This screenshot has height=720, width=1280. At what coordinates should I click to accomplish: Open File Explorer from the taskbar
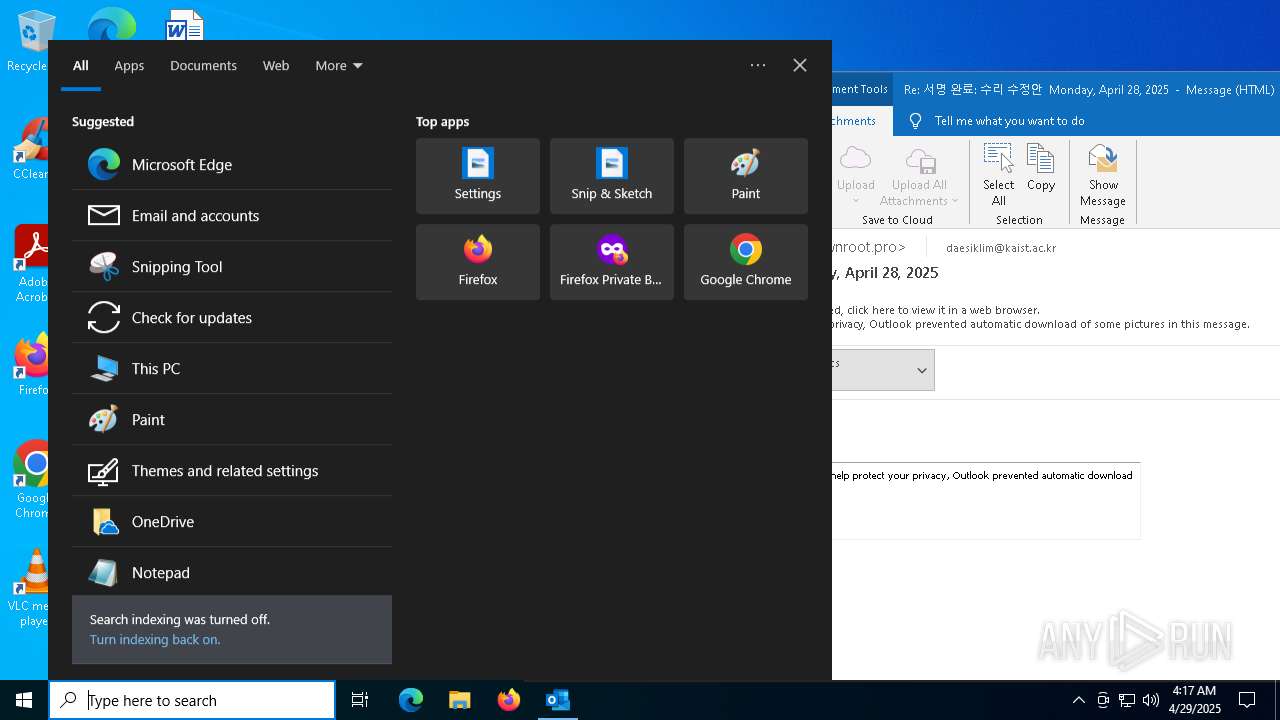click(460, 700)
